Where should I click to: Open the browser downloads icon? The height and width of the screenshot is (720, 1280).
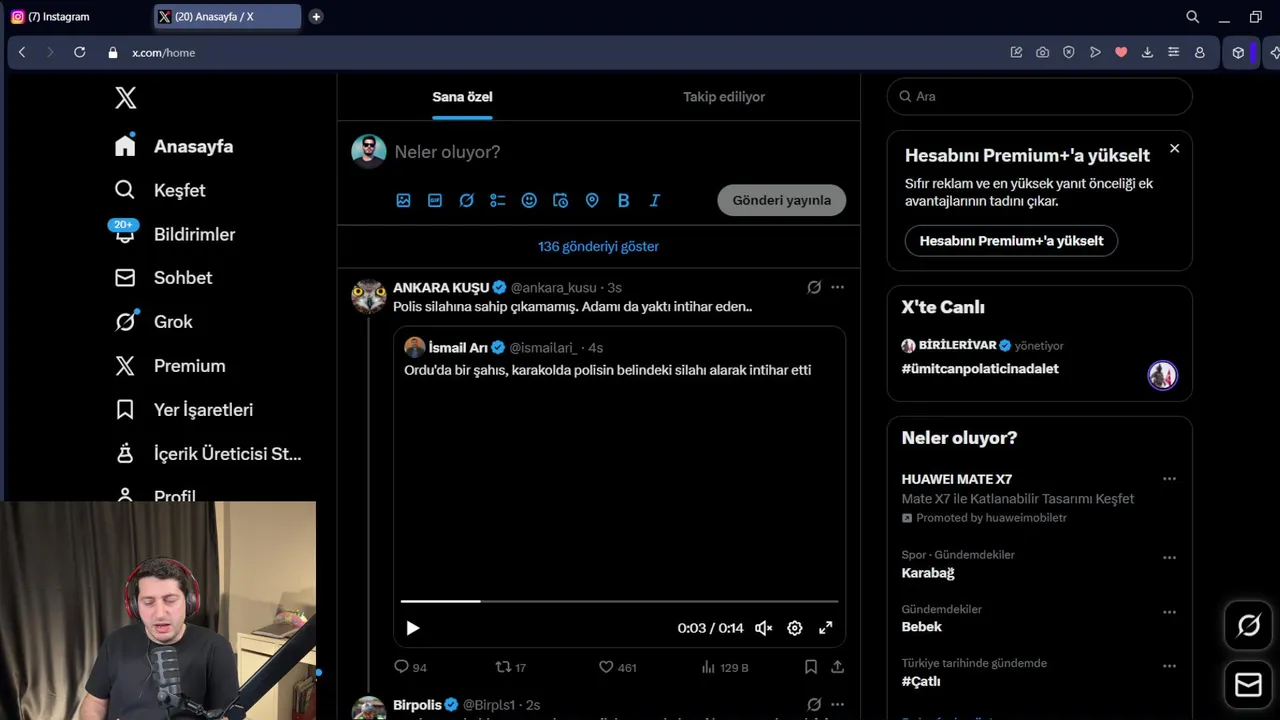click(x=1147, y=52)
